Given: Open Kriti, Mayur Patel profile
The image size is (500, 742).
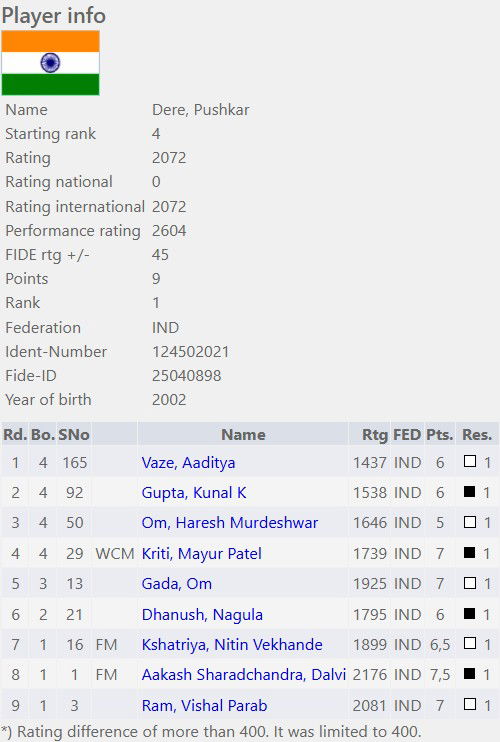Looking at the screenshot, I should point(202,553).
